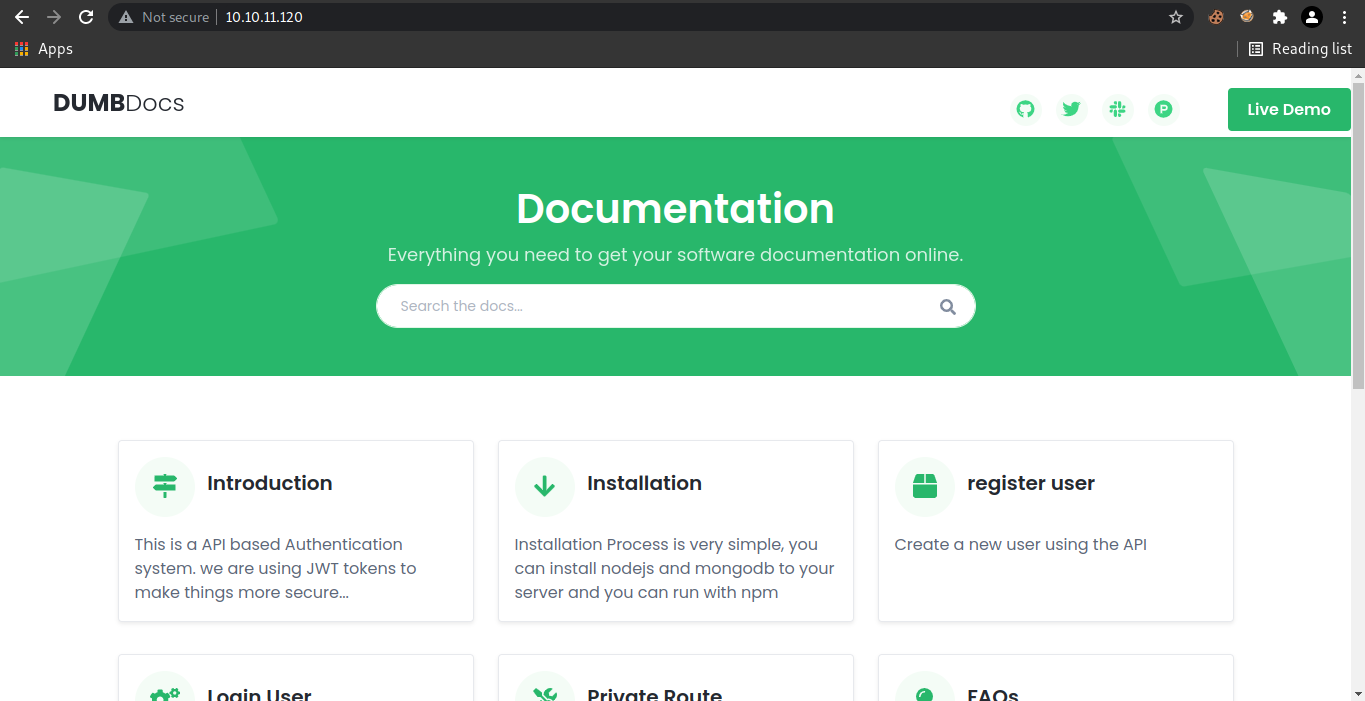Open the Introduction card title
This screenshot has width=1365, height=701.
[269, 483]
